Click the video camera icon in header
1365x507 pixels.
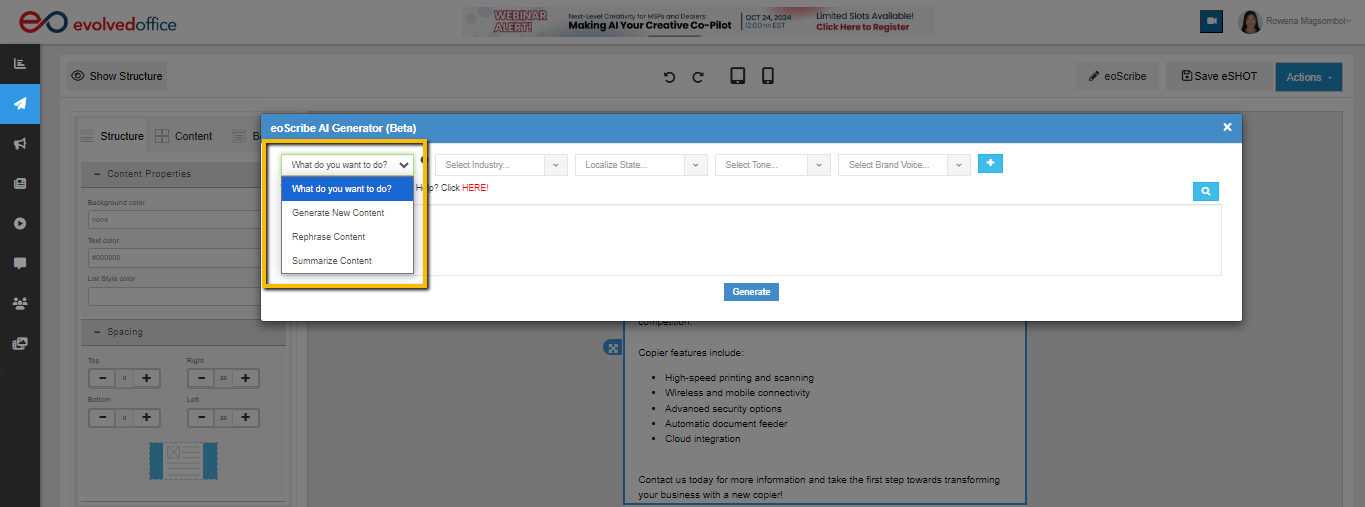[x=1212, y=21]
